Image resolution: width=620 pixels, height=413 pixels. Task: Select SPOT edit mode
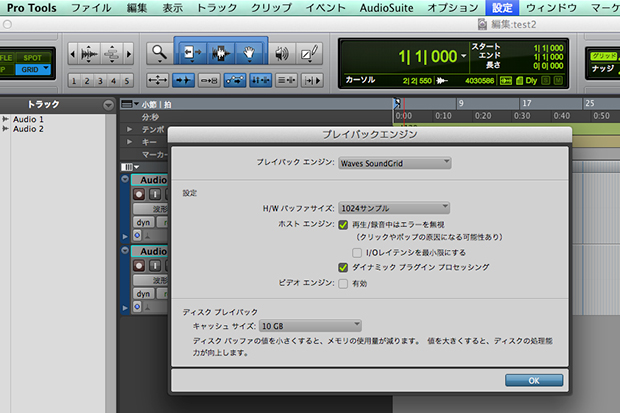(32, 58)
